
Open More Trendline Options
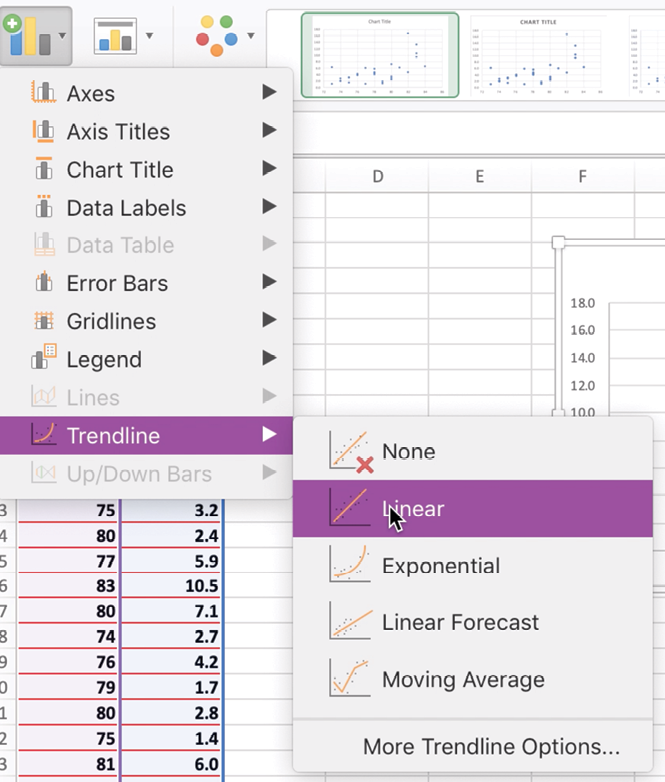(x=491, y=747)
